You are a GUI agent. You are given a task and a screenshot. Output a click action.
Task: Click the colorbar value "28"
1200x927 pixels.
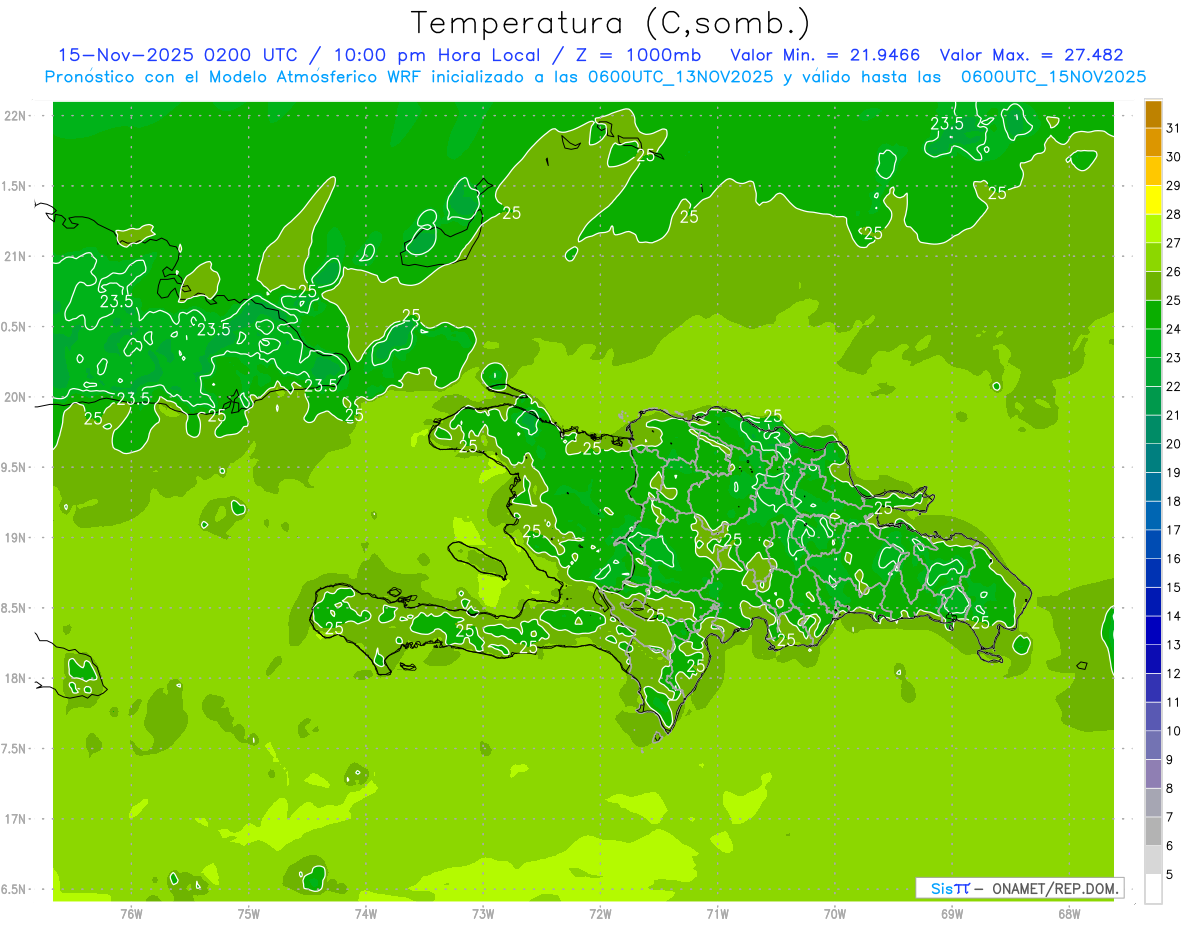coord(1174,215)
